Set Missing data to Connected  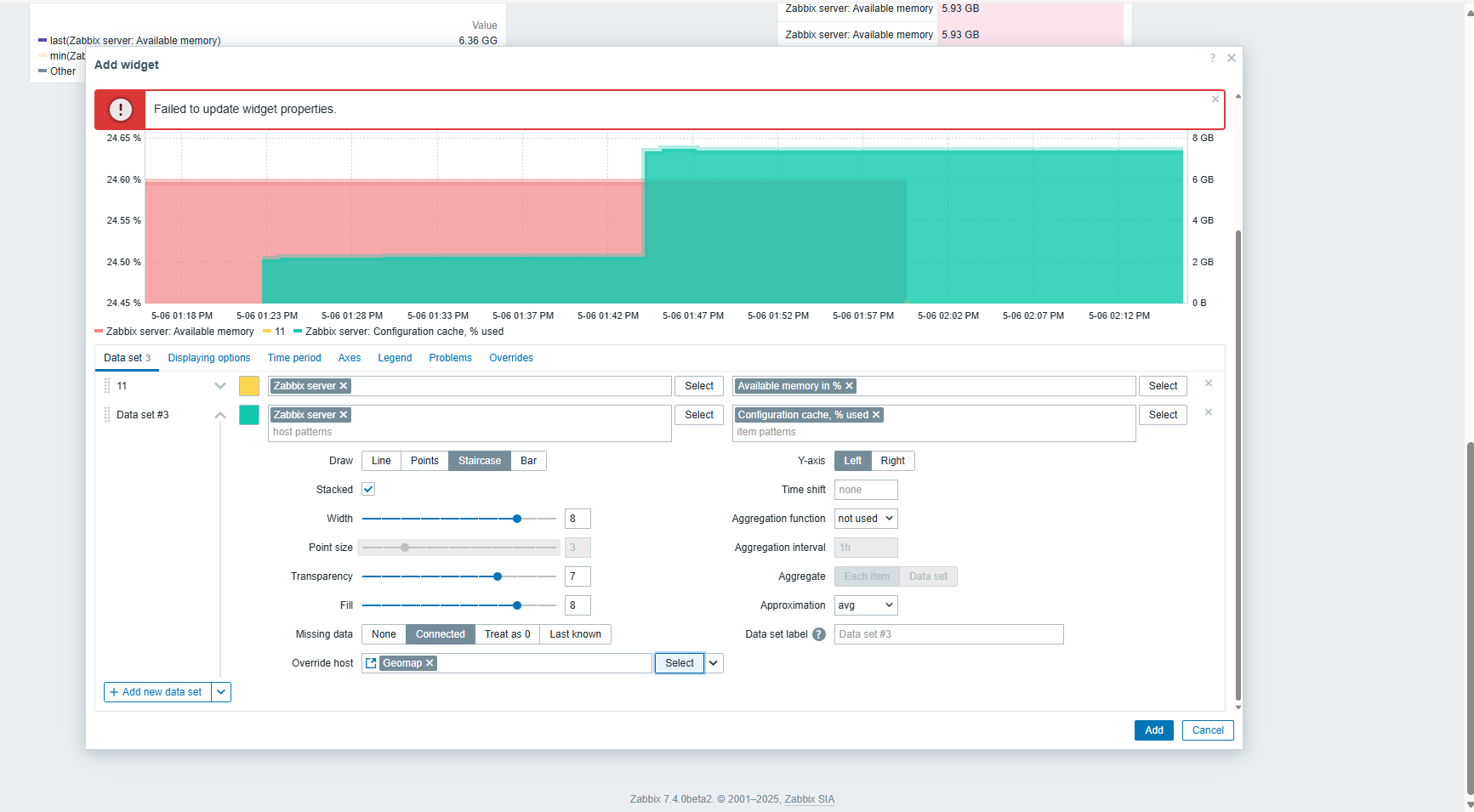[x=441, y=634]
